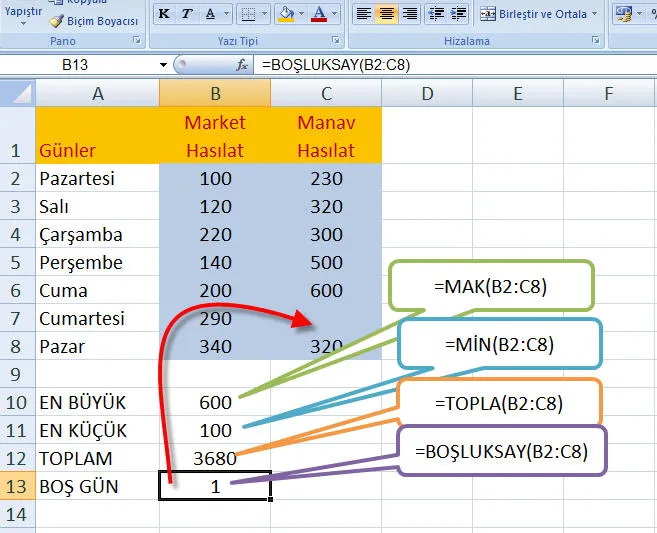657x533 pixels.
Task: Select column D header
Action: pyautogui.click(x=426, y=93)
